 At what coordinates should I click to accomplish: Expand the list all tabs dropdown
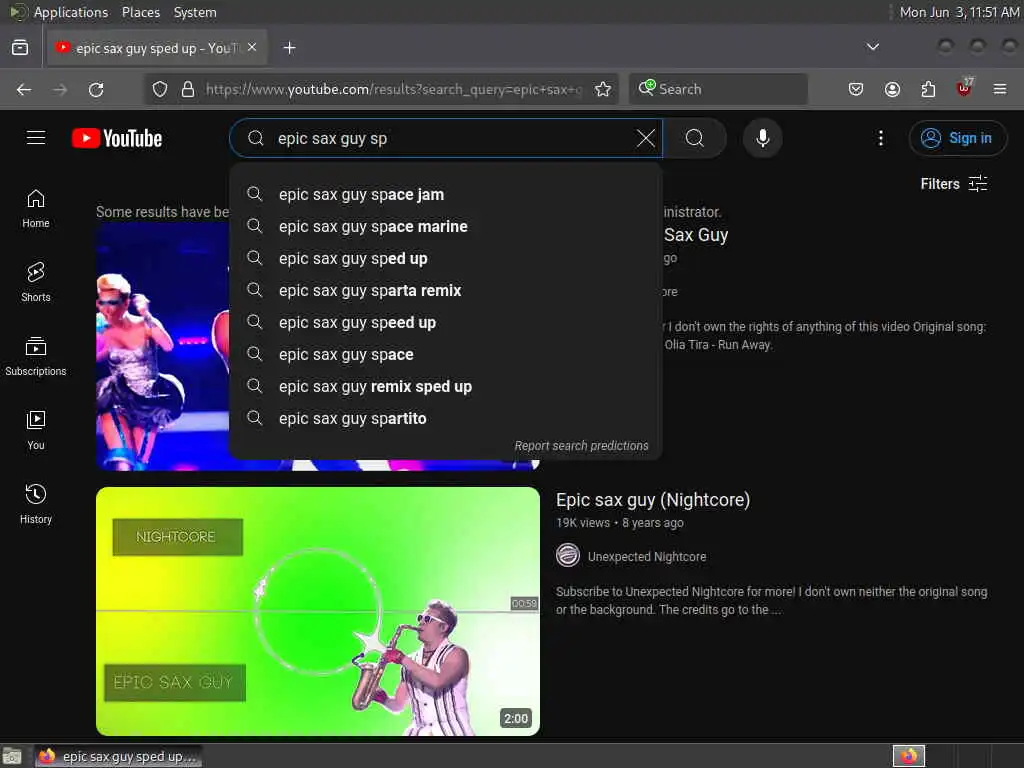(872, 47)
